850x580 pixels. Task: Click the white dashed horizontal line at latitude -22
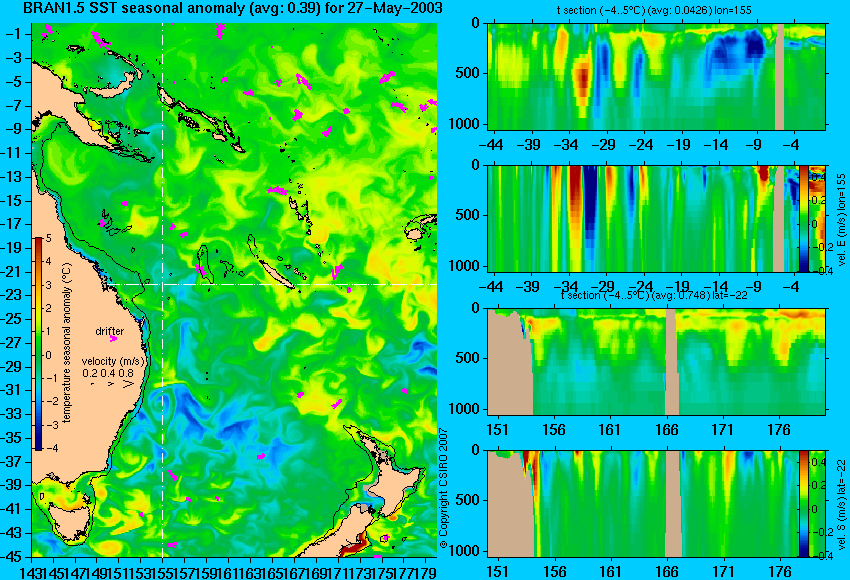[x=272, y=285]
